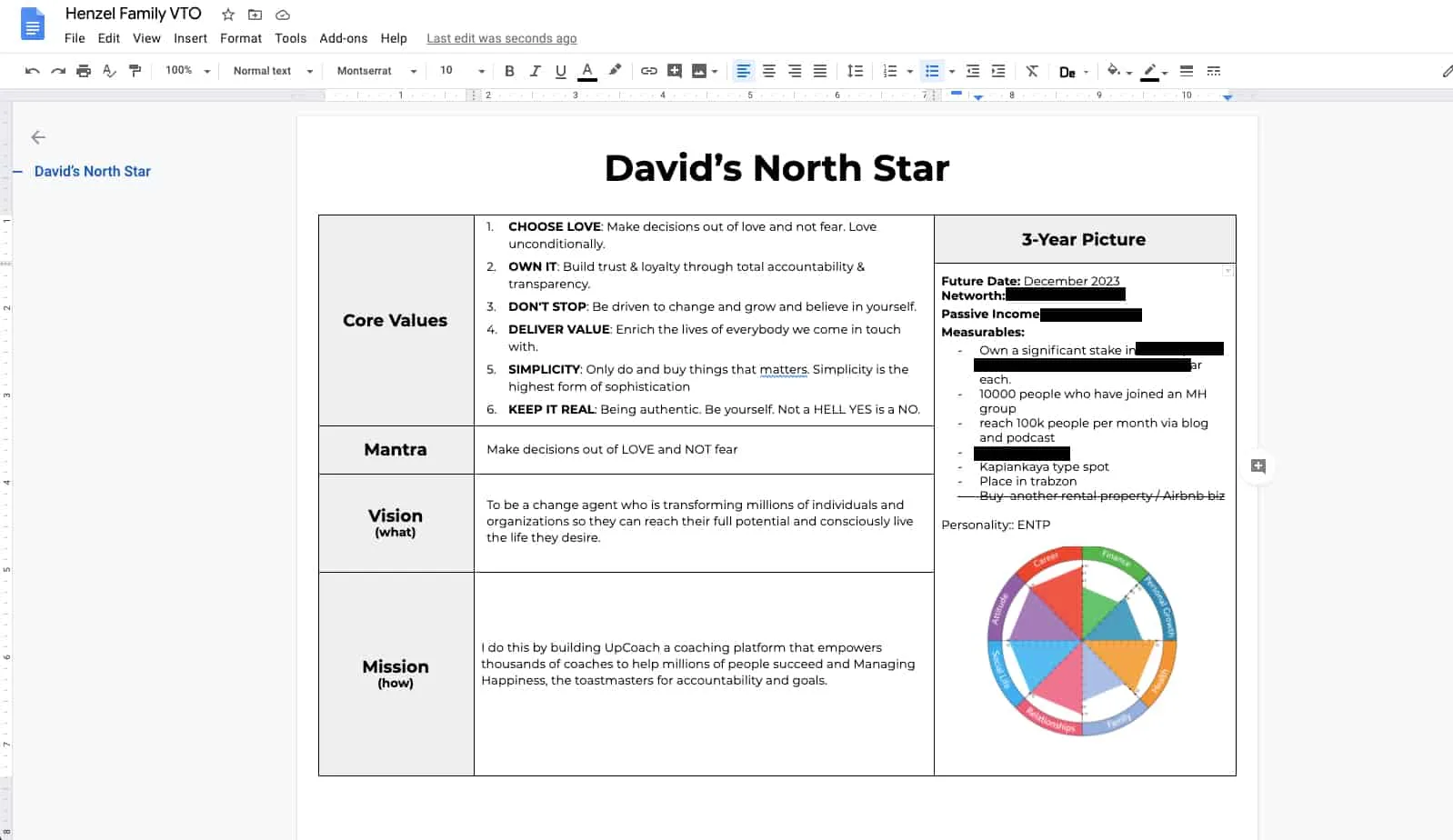Viewport: 1453px width, 840px height.
Task: Open the 100% zoom dropdown
Action: 188,71
